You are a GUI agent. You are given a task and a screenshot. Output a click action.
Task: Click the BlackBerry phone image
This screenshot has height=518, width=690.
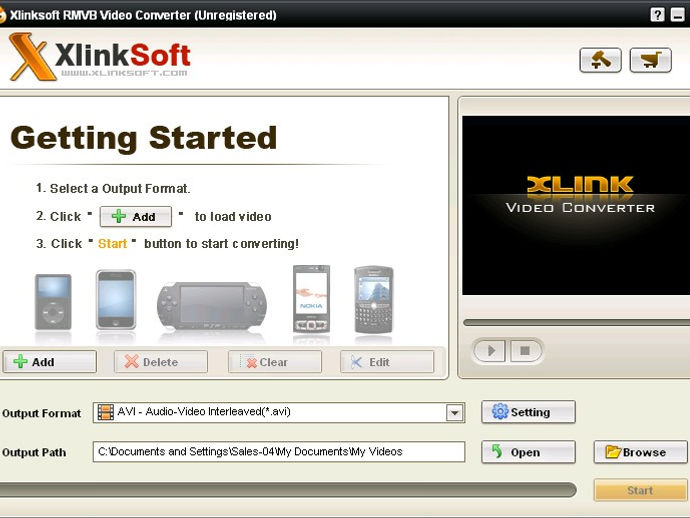pyautogui.click(x=374, y=300)
